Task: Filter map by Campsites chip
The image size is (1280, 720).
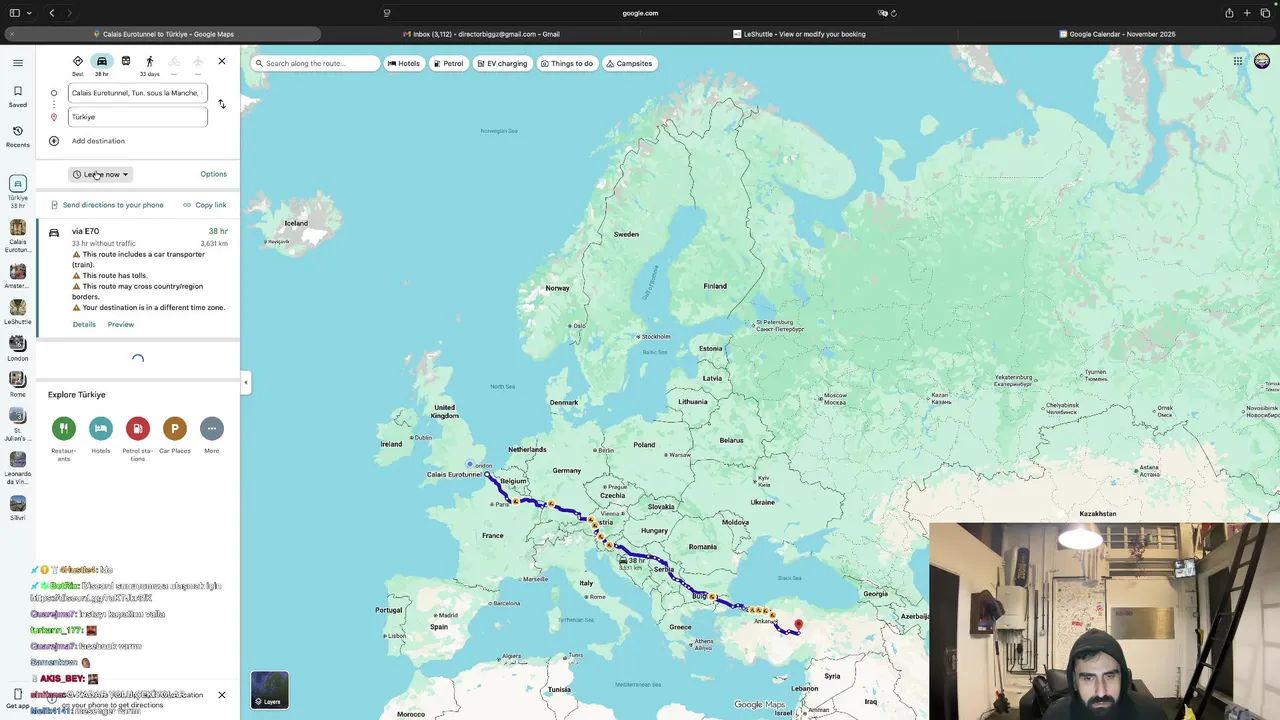Action: [629, 63]
